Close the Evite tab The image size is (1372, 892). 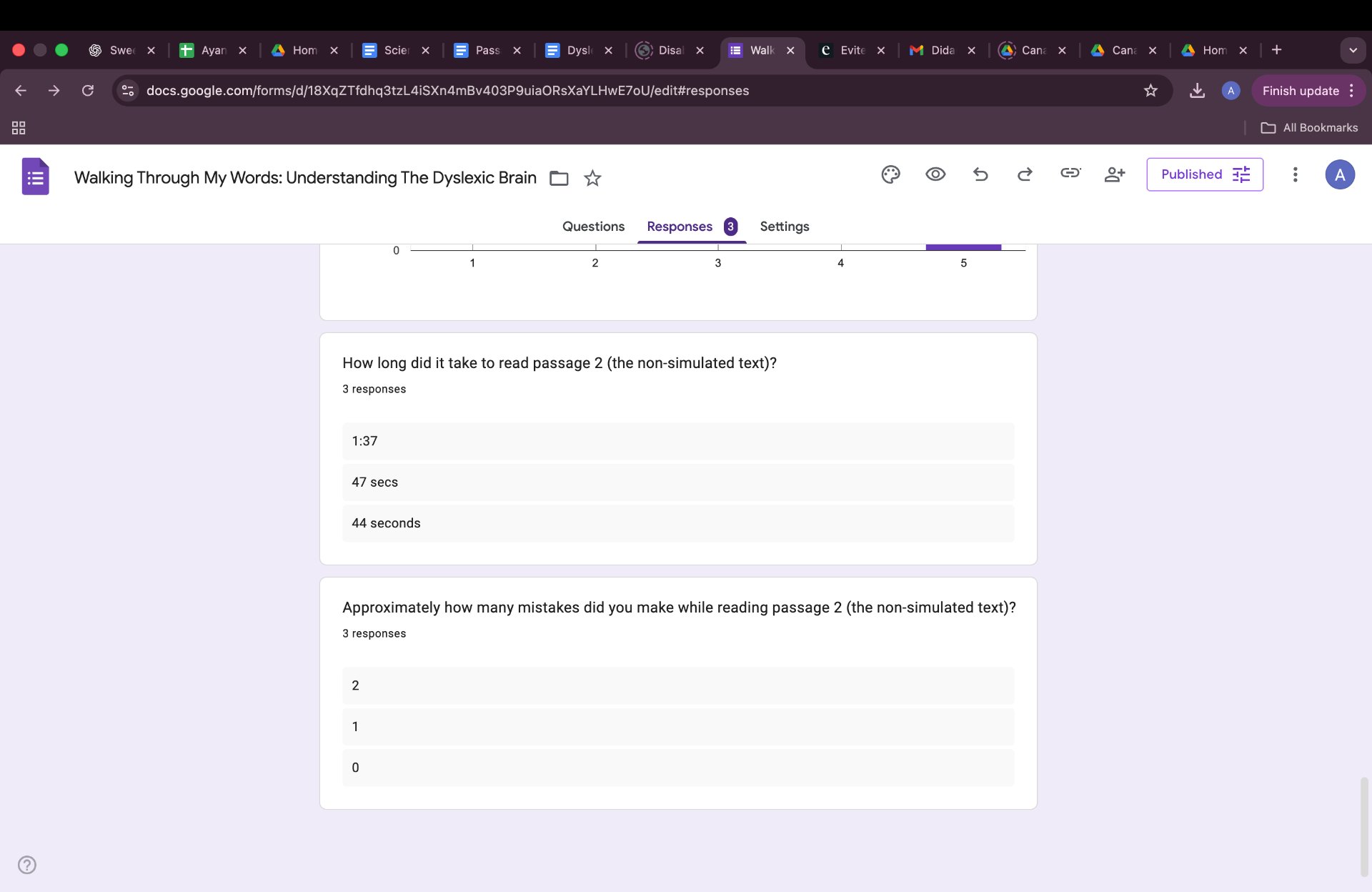point(881,51)
